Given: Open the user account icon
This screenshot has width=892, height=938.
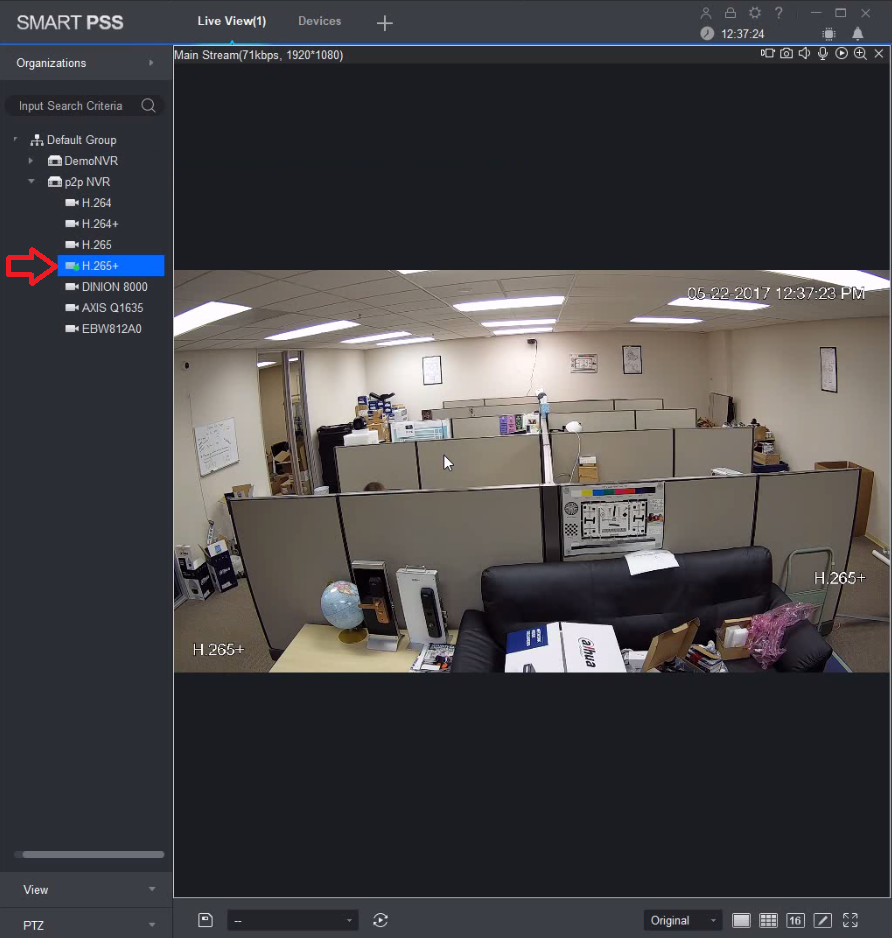Looking at the screenshot, I should 706,13.
